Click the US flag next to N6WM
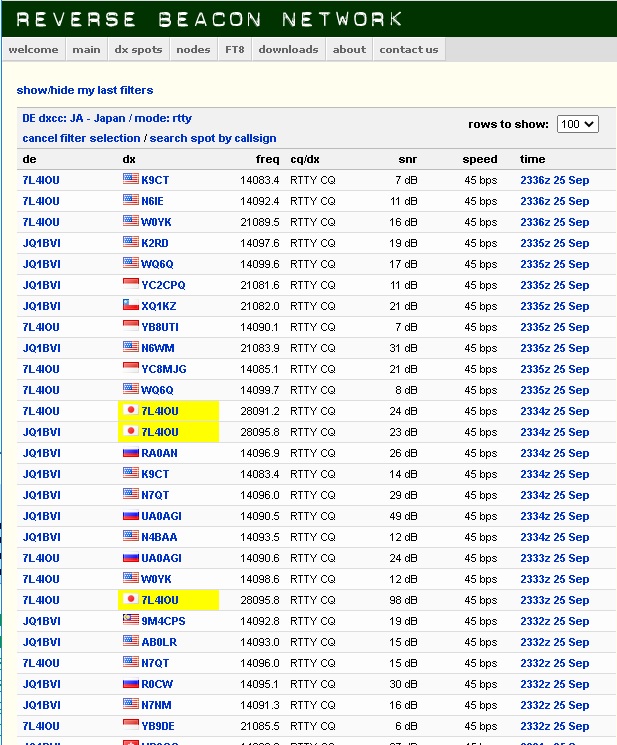 tap(131, 346)
